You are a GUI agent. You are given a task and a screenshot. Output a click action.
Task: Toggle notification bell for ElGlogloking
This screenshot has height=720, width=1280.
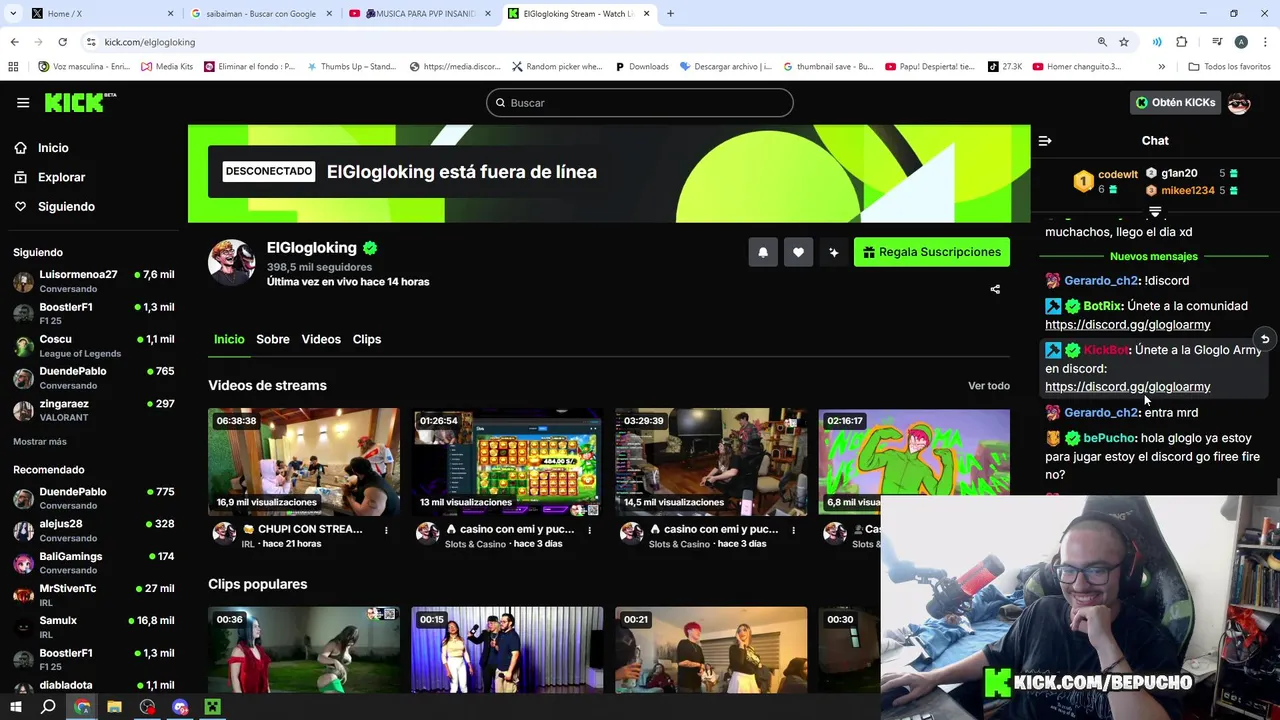(763, 252)
